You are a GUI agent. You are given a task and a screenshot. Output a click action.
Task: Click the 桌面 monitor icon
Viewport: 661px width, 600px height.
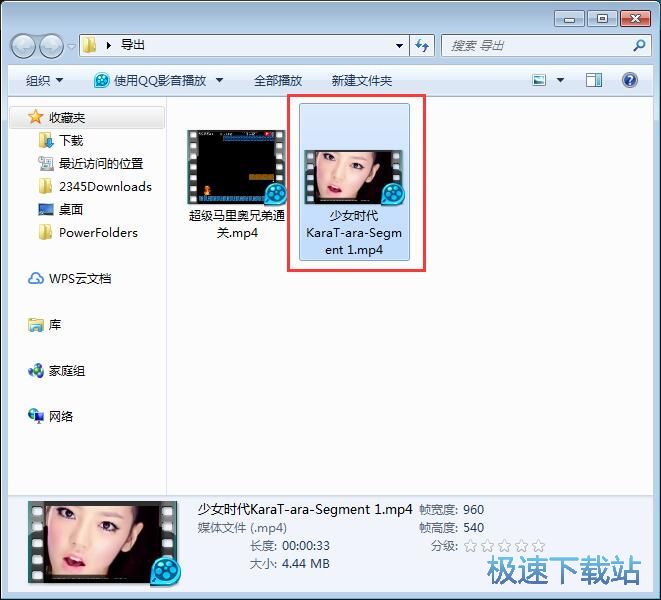pyautogui.click(x=46, y=210)
